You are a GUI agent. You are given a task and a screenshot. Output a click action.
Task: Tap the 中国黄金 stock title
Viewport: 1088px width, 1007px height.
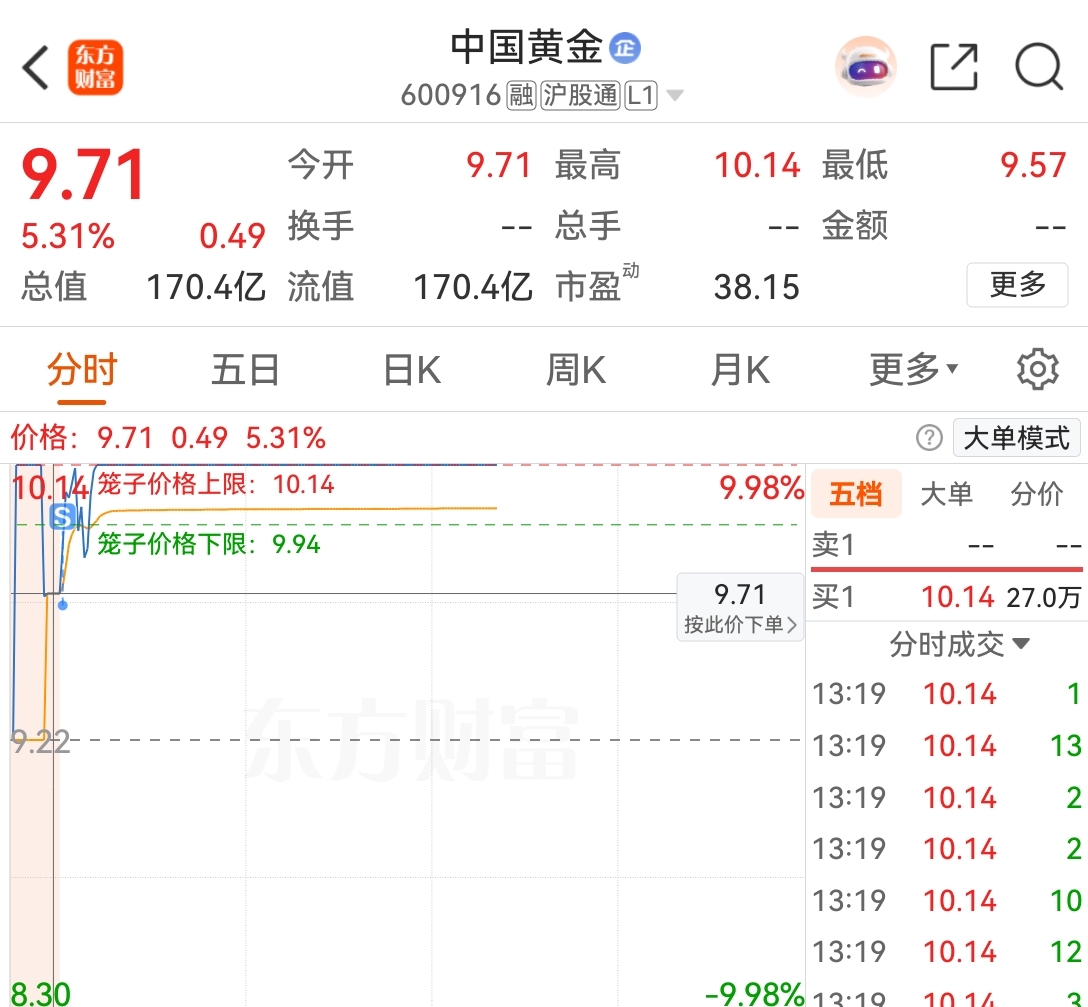pyautogui.click(x=527, y=47)
